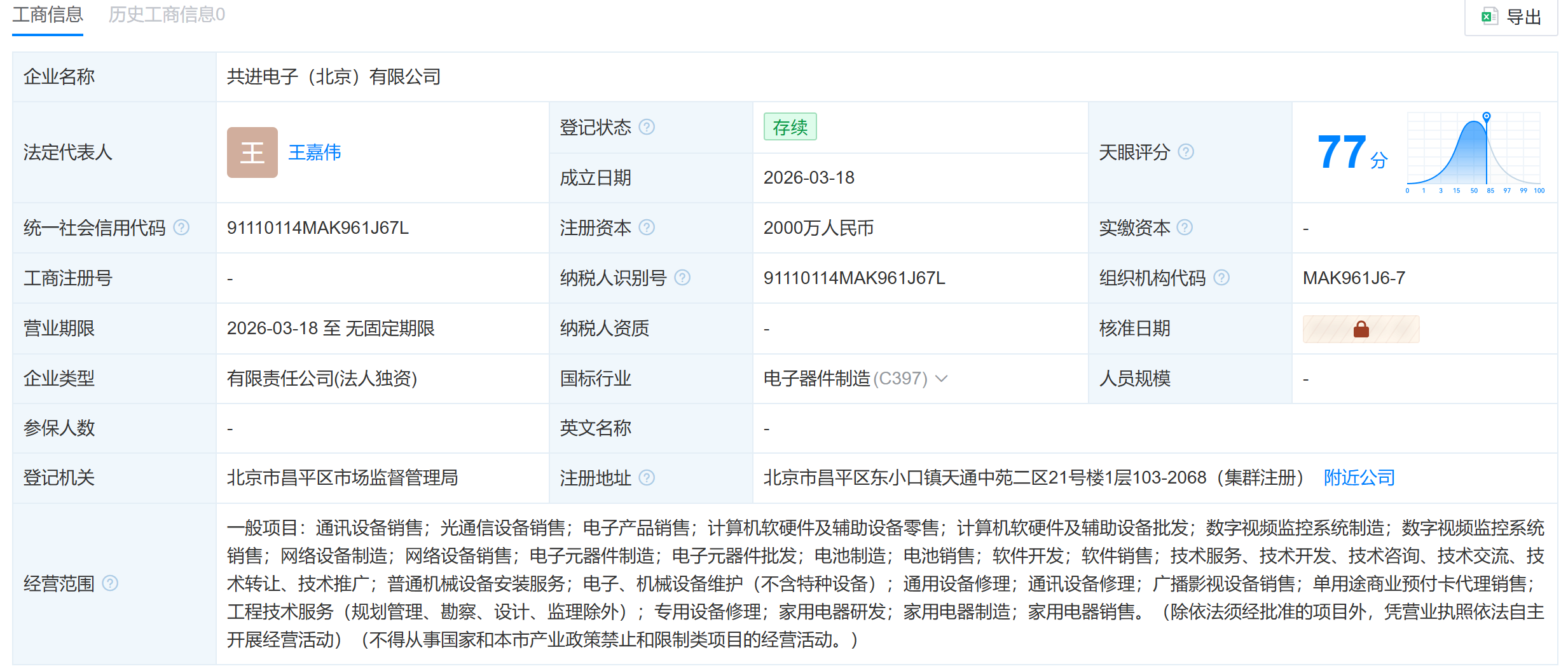Click help icon beside 注册地址
Viewport: 1568px width, 671px height.
[646, 478]
